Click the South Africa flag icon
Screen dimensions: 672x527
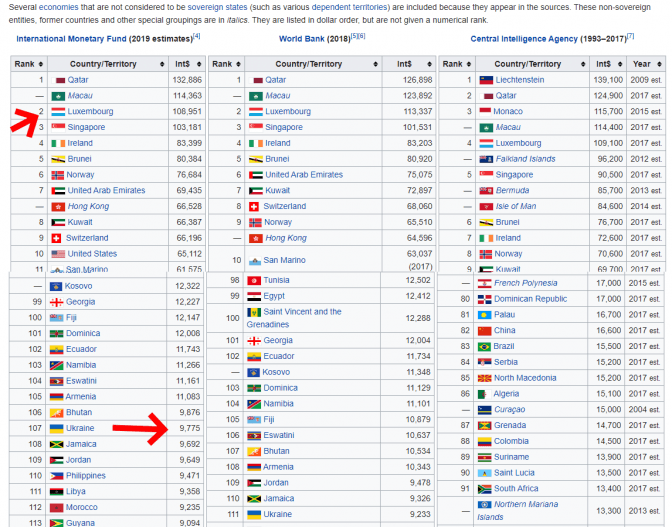click(x=486, y=489)
